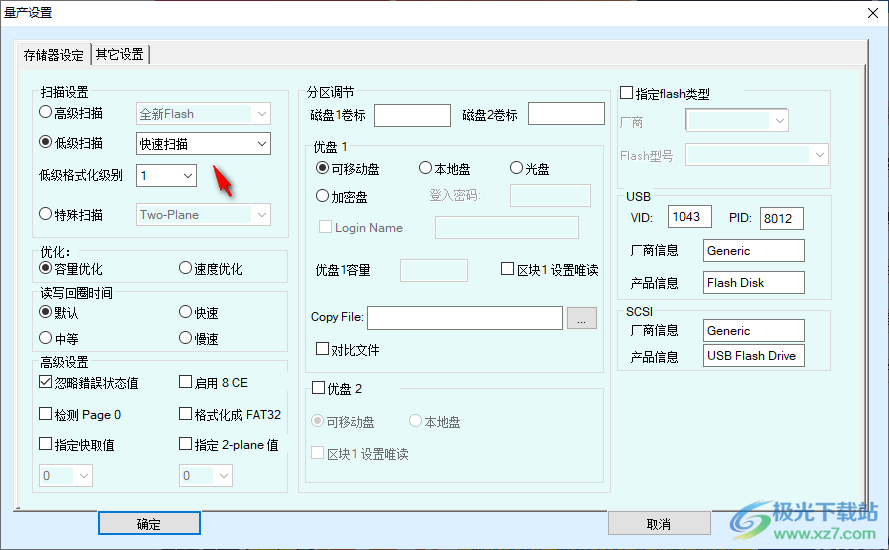The height and width of the screenshot is (550, 889).
Task: Edit the SCSI 厂商信息 Generic field
Action: click(753, 331)
